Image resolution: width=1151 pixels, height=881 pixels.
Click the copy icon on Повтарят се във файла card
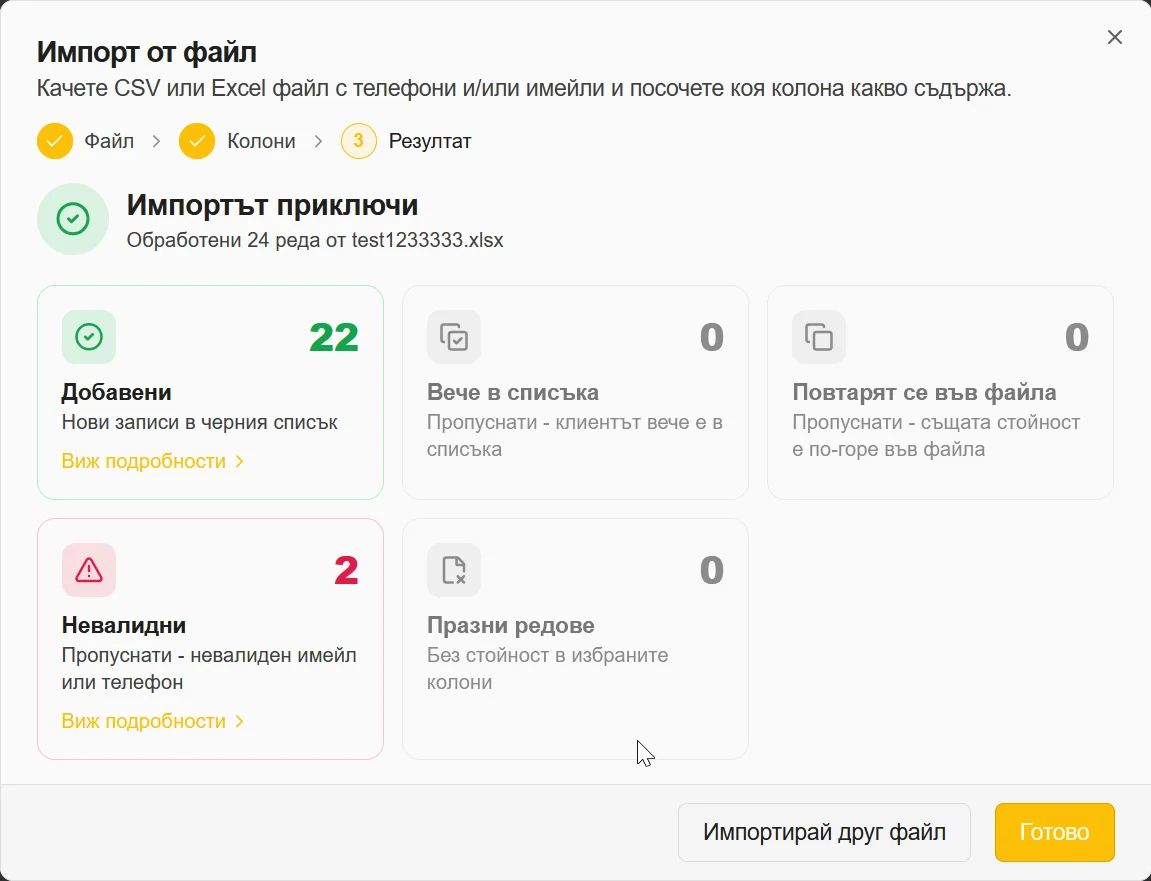pos(818,337)
